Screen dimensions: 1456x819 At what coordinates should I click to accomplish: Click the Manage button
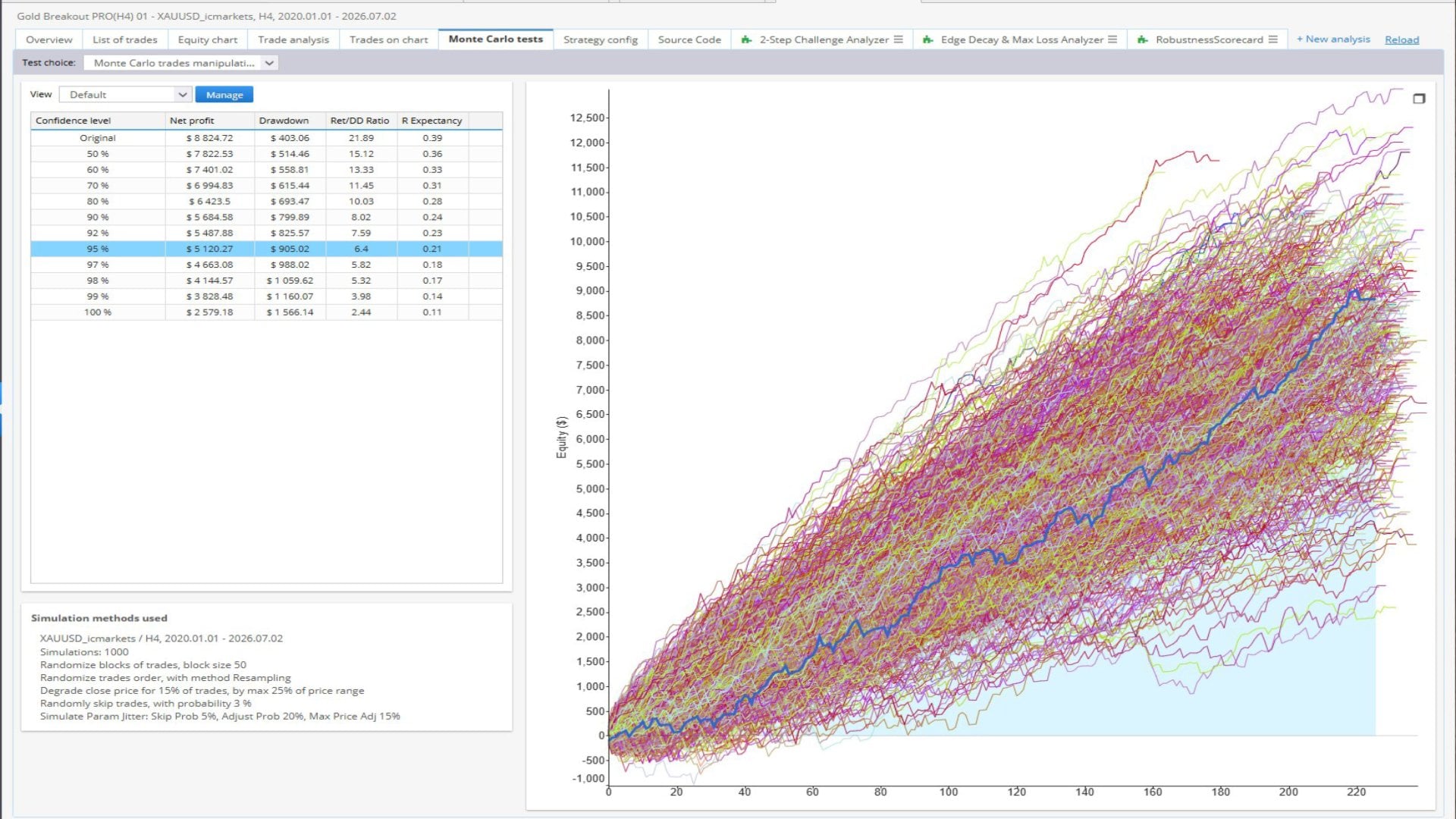coord(224,95)
